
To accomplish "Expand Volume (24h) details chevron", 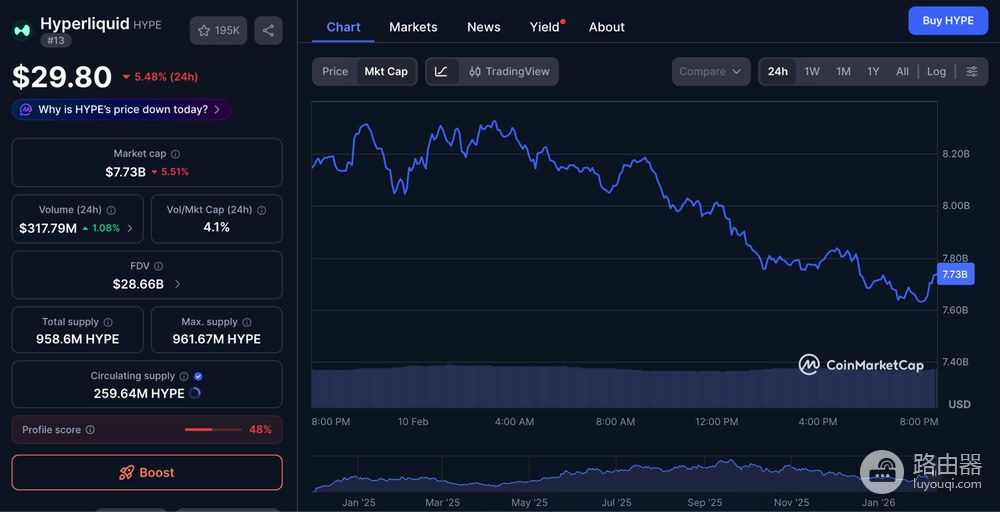I will (x=130, y=228).
